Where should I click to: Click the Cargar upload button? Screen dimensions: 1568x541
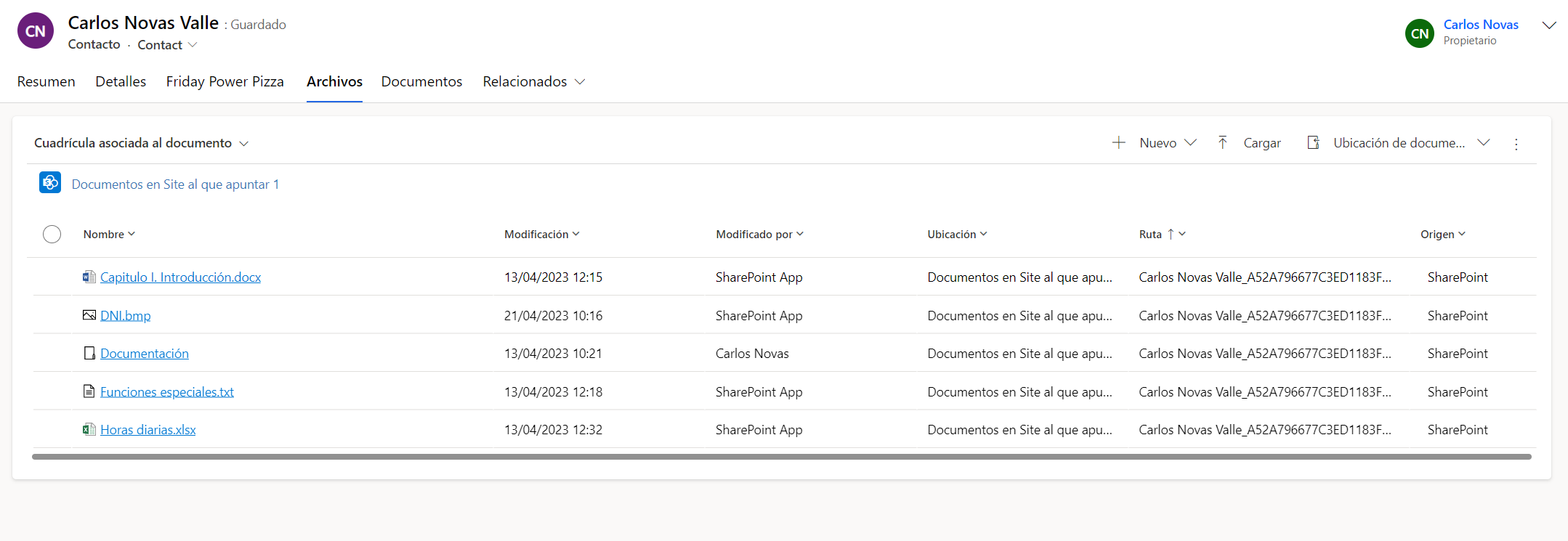[1249, 143]
